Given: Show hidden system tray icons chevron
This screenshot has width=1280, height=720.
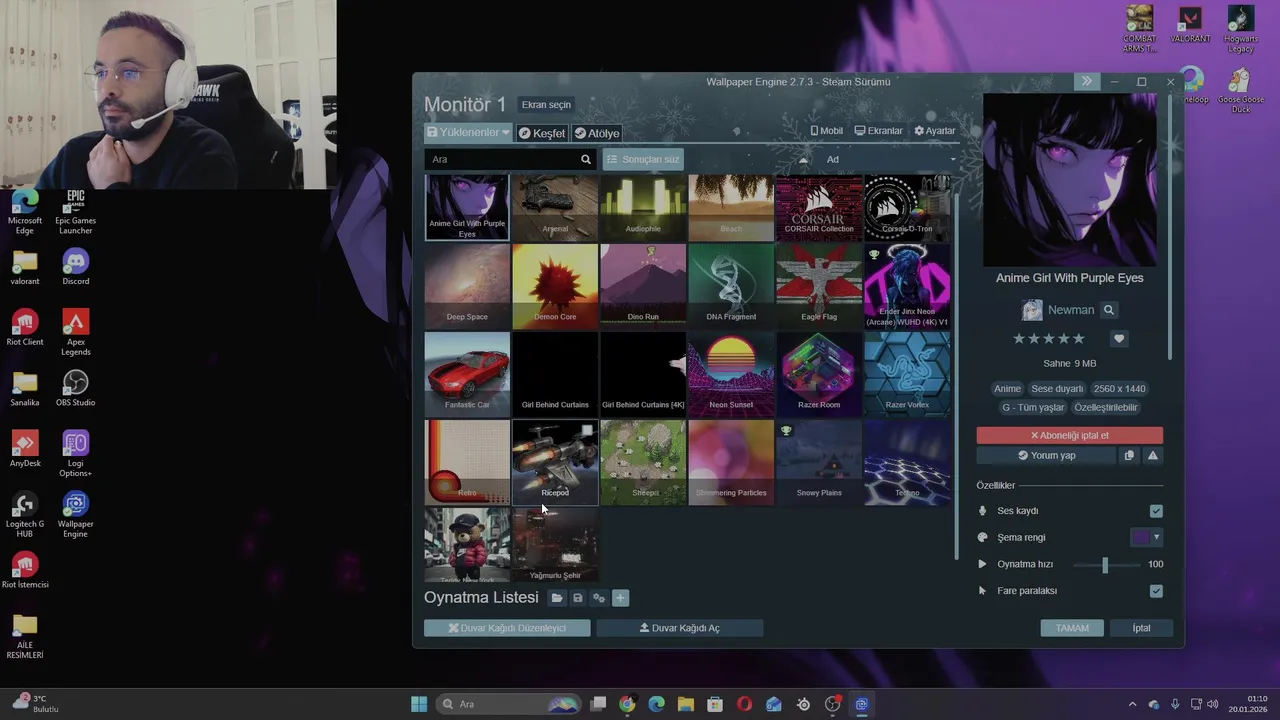Looking at the screenshot, I should pyautogui.click(x=1132, y=704).
